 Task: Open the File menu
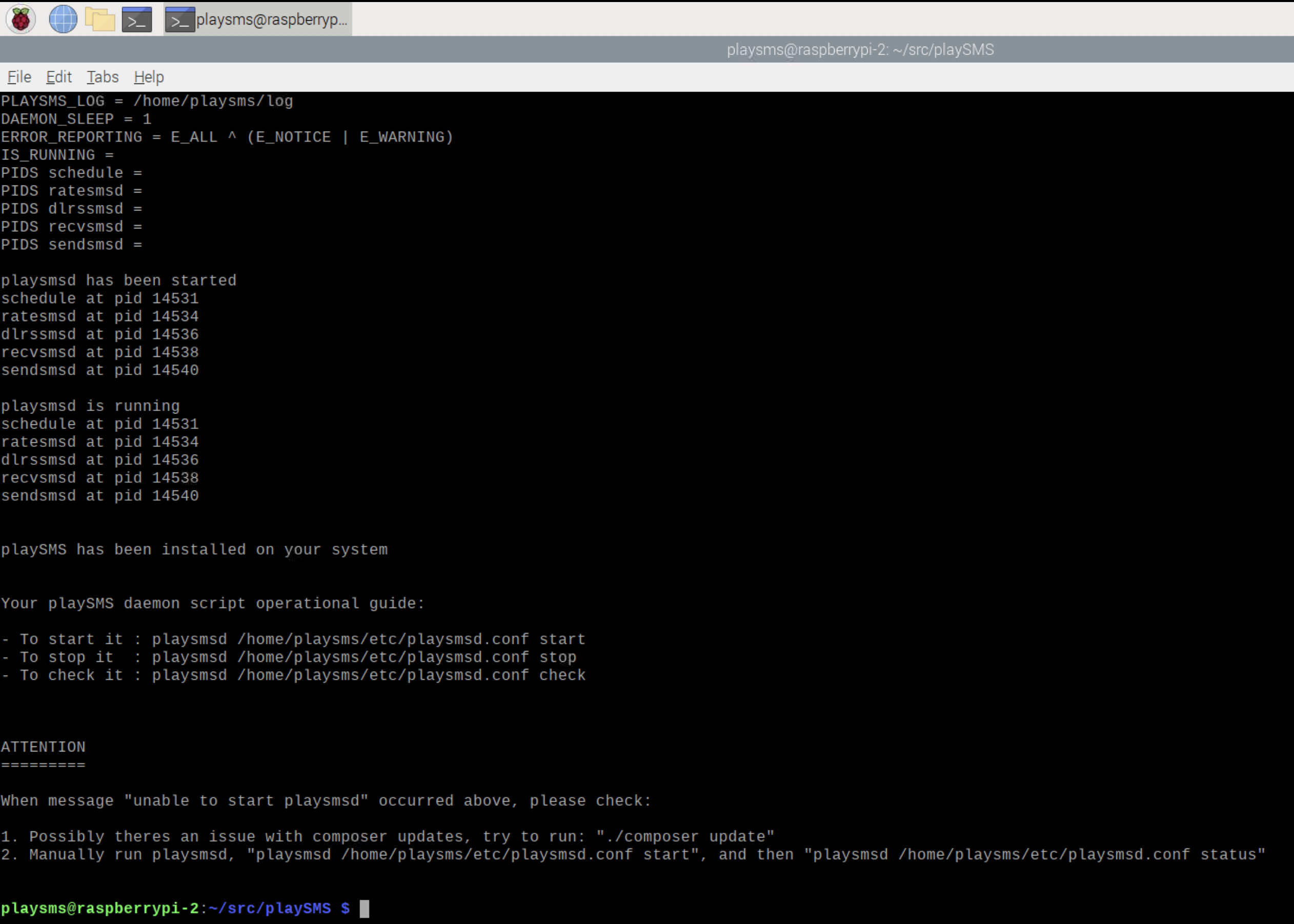(x=19, y=77)
